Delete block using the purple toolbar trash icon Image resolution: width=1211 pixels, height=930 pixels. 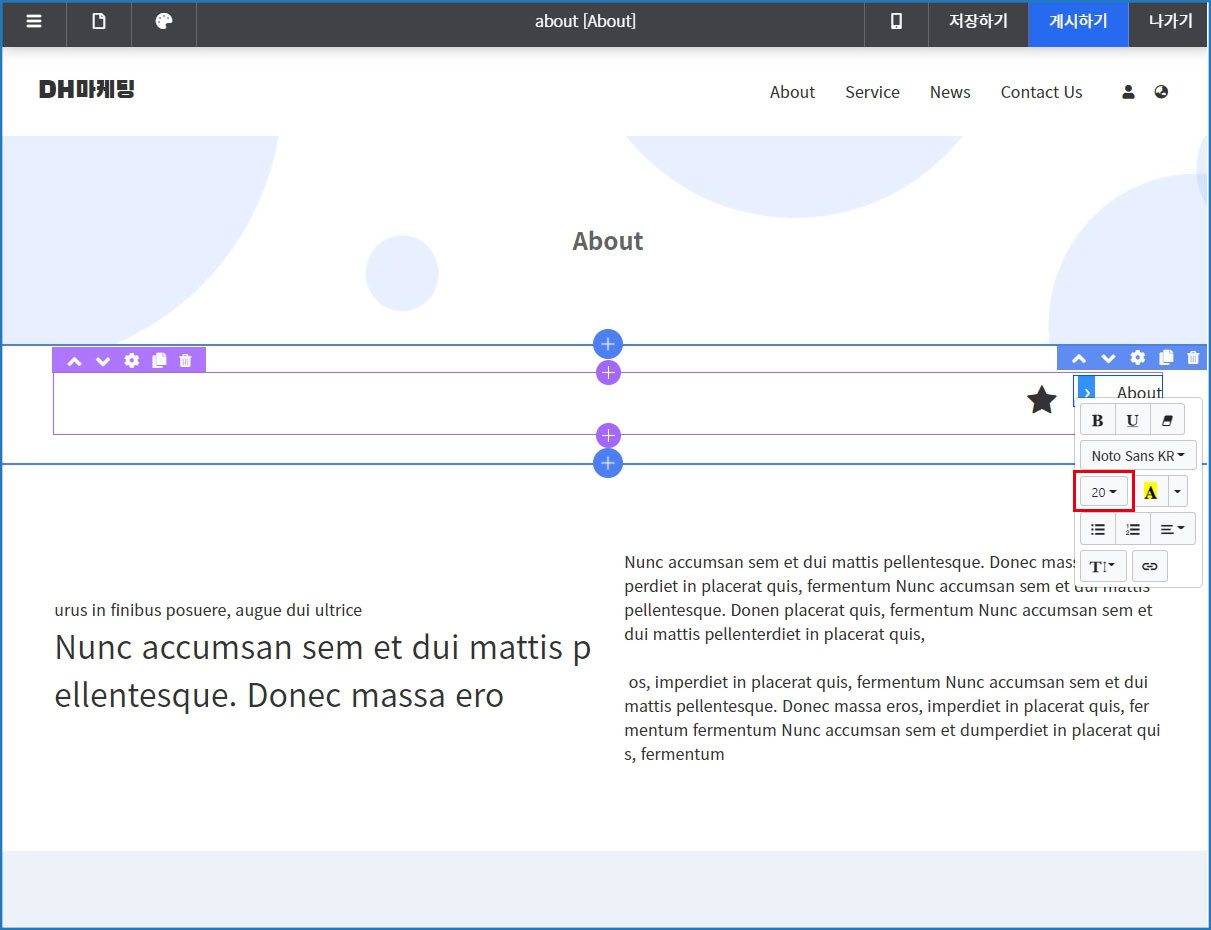click(x=185, y=361)
